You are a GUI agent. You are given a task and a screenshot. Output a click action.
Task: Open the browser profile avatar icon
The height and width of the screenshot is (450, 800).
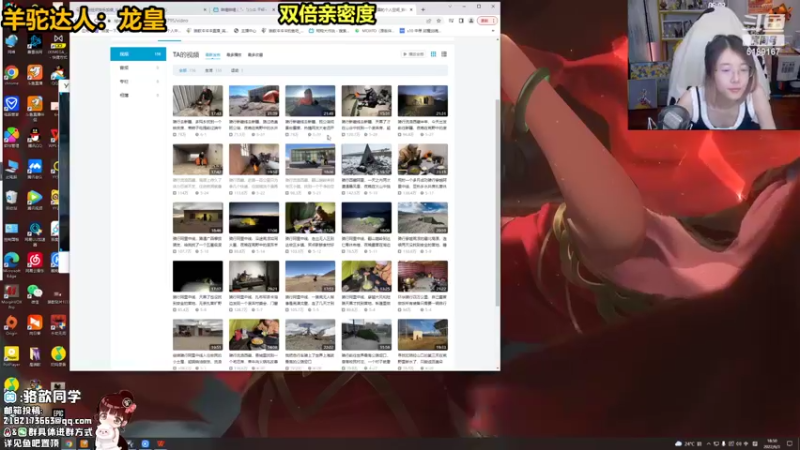click(x=471, y=21)
